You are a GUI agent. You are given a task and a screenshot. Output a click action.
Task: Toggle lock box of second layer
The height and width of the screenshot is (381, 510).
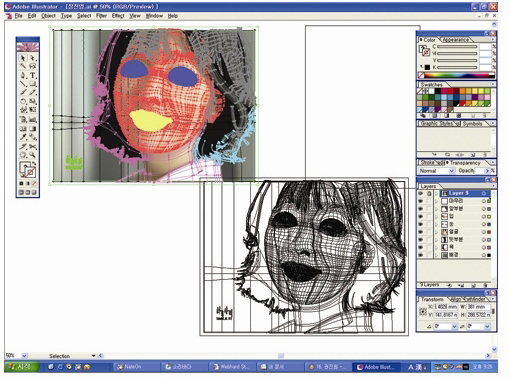point(429,201)
